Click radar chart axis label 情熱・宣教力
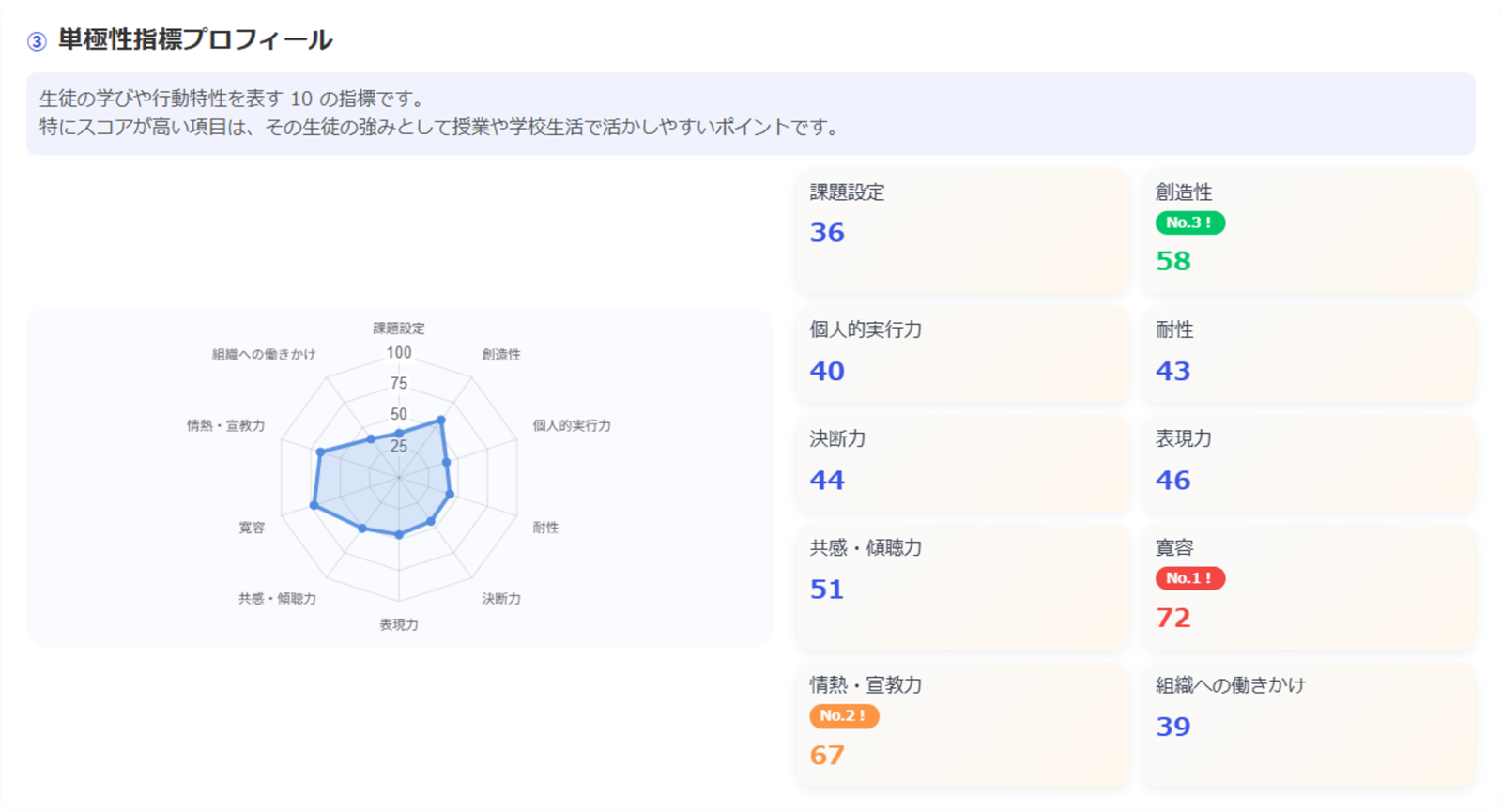 225,425
